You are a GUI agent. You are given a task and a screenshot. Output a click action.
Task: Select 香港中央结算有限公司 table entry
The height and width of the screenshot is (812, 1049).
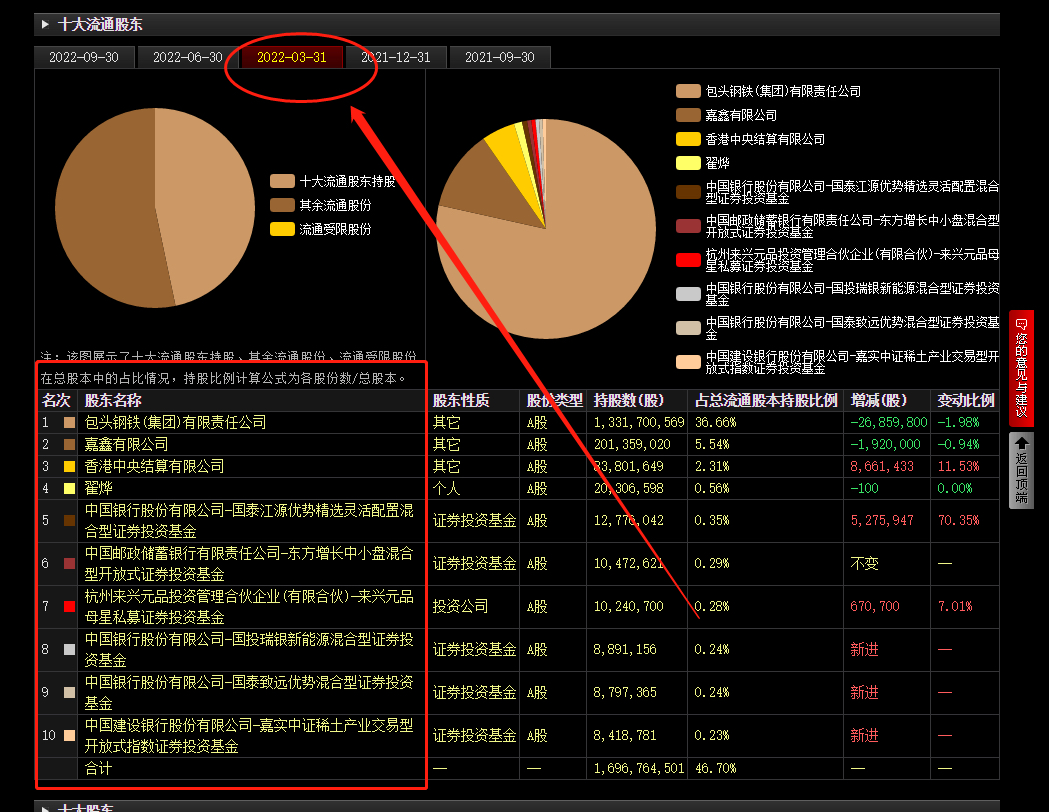pyautogui.click(x=154, y=466)
